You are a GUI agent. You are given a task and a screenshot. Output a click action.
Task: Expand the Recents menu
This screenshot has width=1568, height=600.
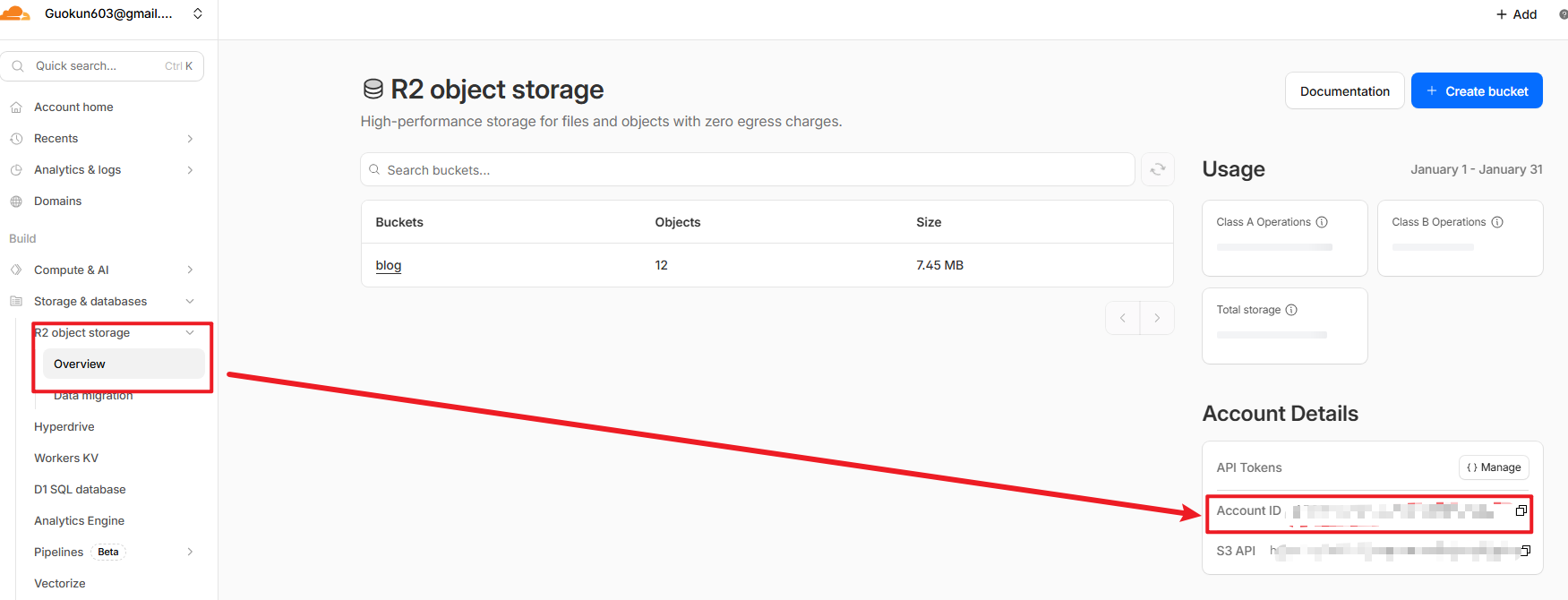coord(190,139)
